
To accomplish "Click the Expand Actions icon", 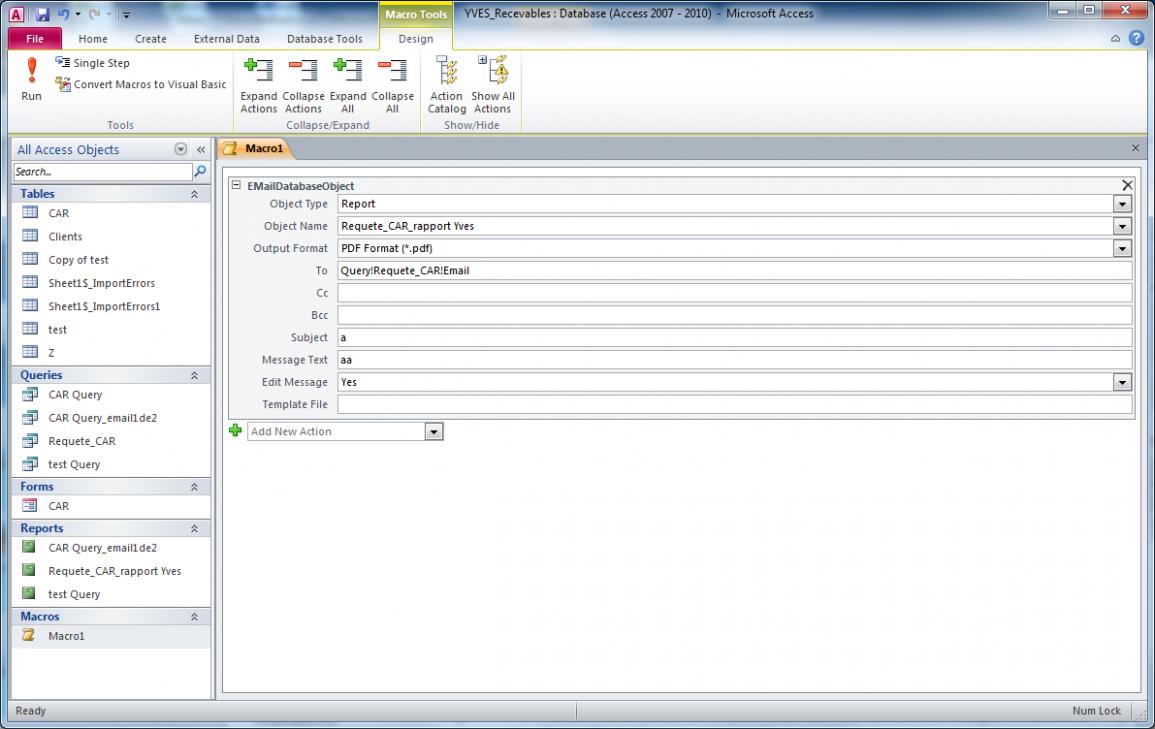I will (x=259, y=86).
